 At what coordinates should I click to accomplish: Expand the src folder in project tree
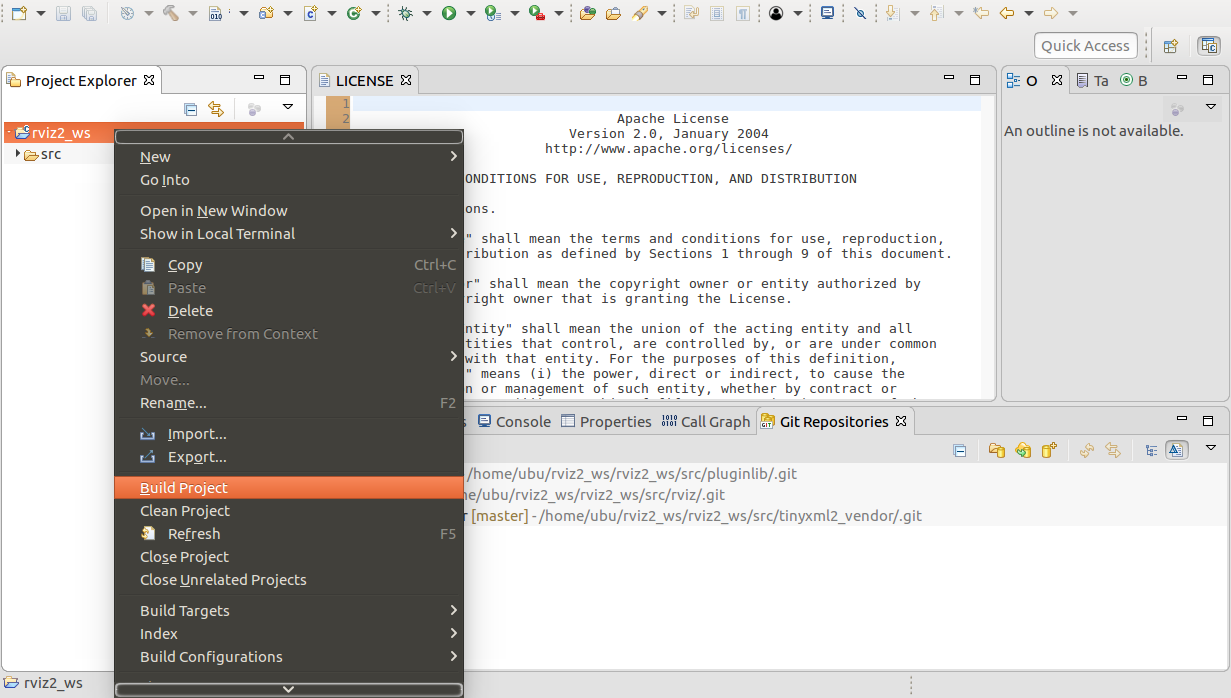(x=18, y=154)
